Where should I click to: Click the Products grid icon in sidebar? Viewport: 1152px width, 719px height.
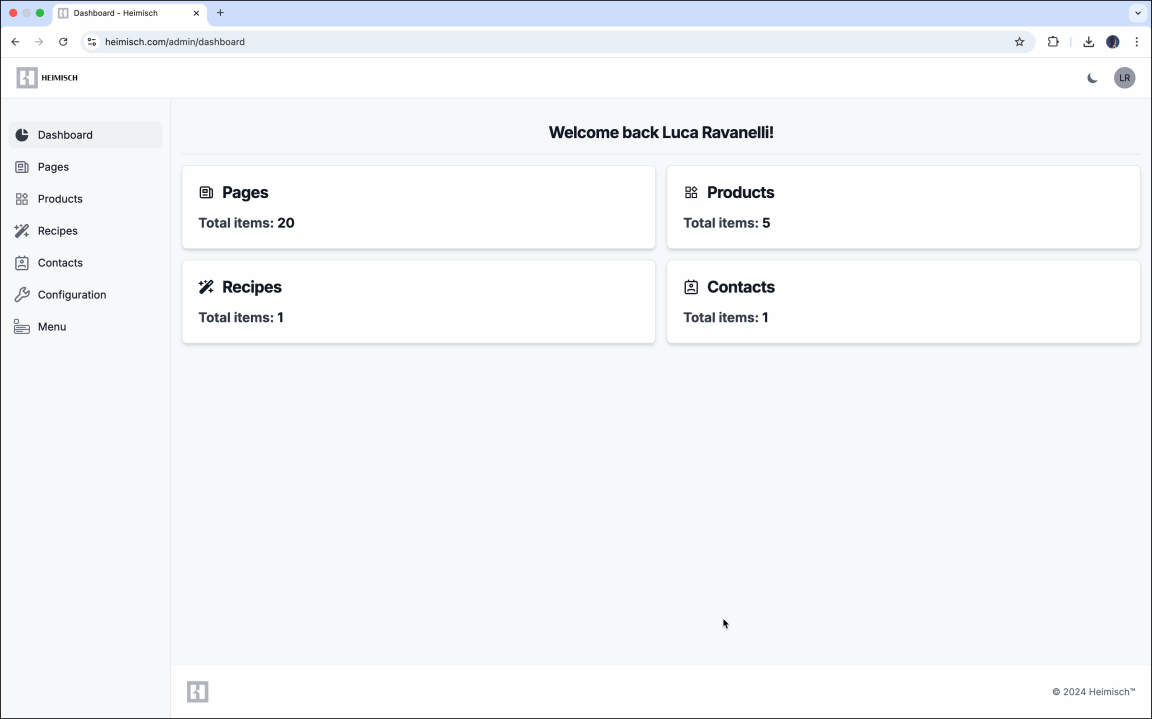point(22,199)
